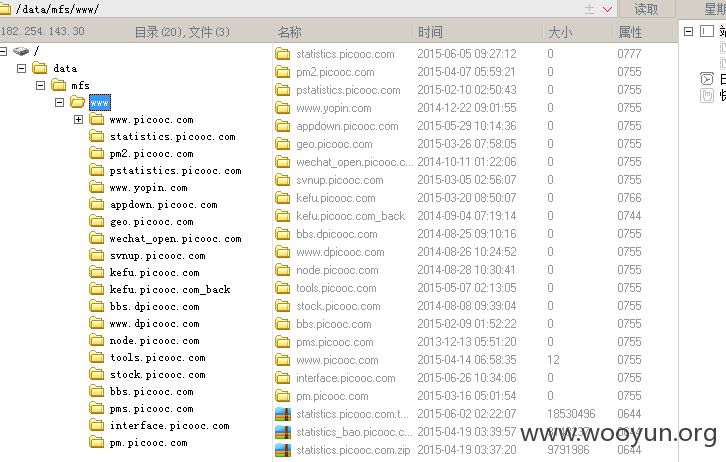
Task: Expand the www.picooc.com tree folder
Action: point(78,119)
